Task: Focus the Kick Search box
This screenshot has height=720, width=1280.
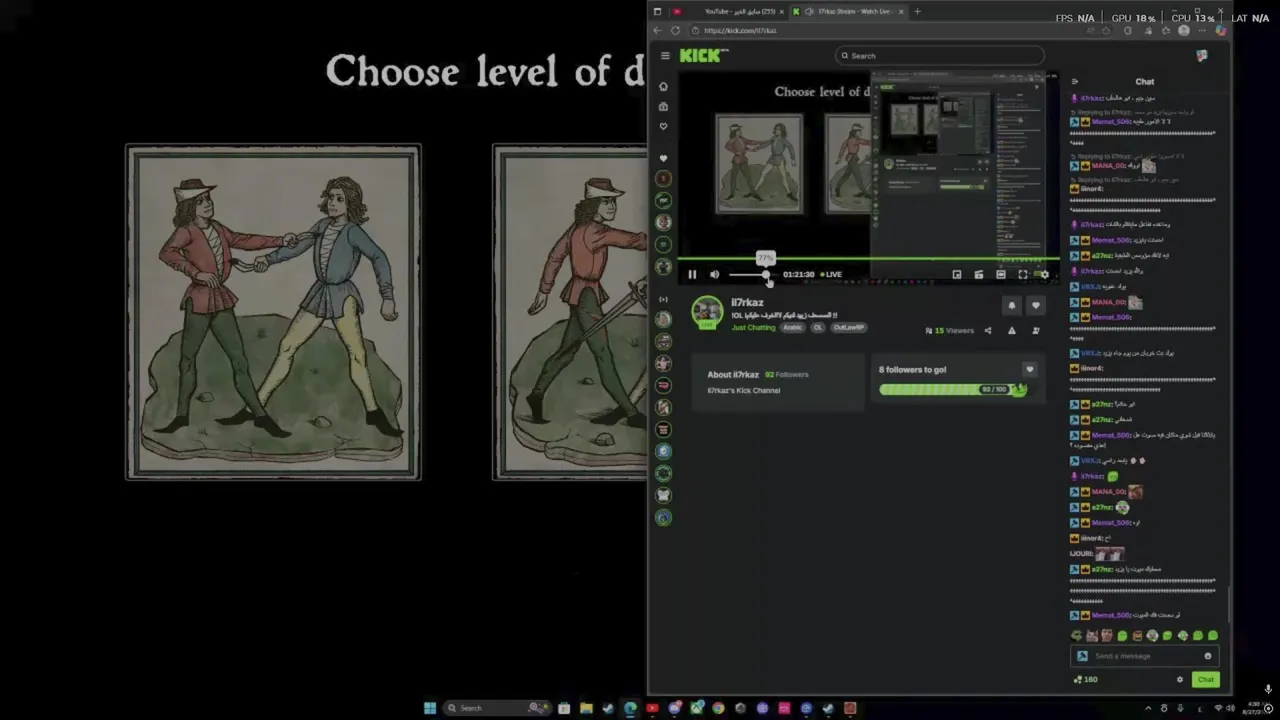Action: click(x=940, y=56)
